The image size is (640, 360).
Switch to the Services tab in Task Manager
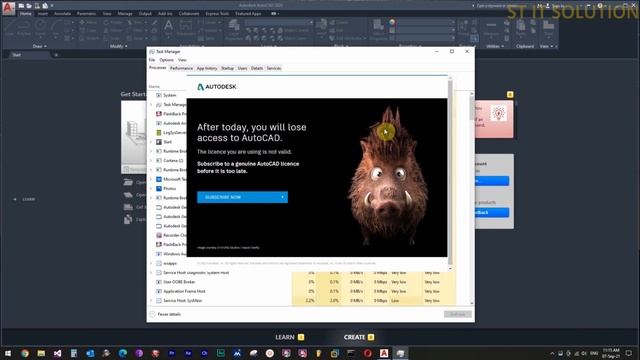click(x=274, y=68)
